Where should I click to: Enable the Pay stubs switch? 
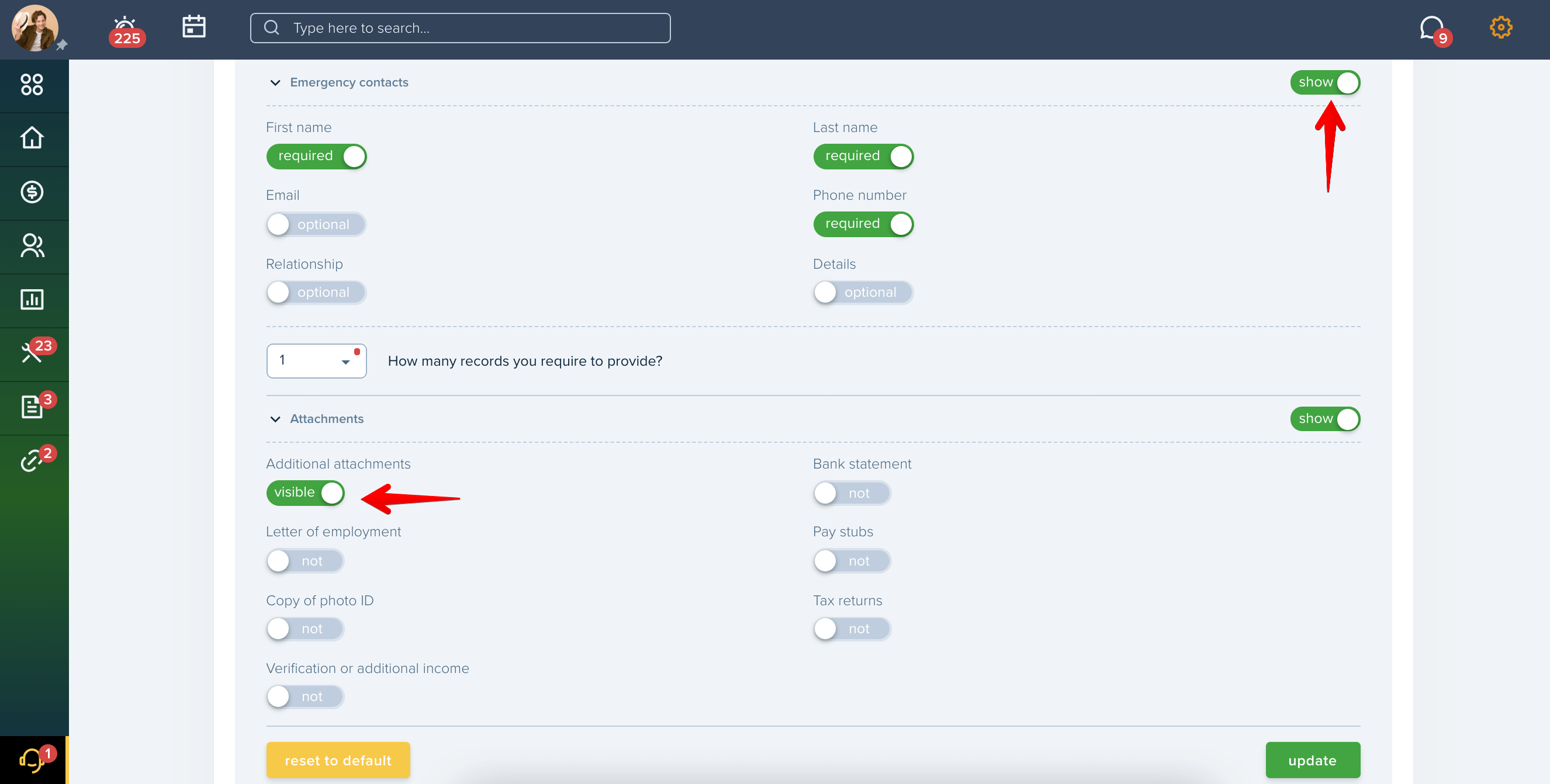click(852, 561)
